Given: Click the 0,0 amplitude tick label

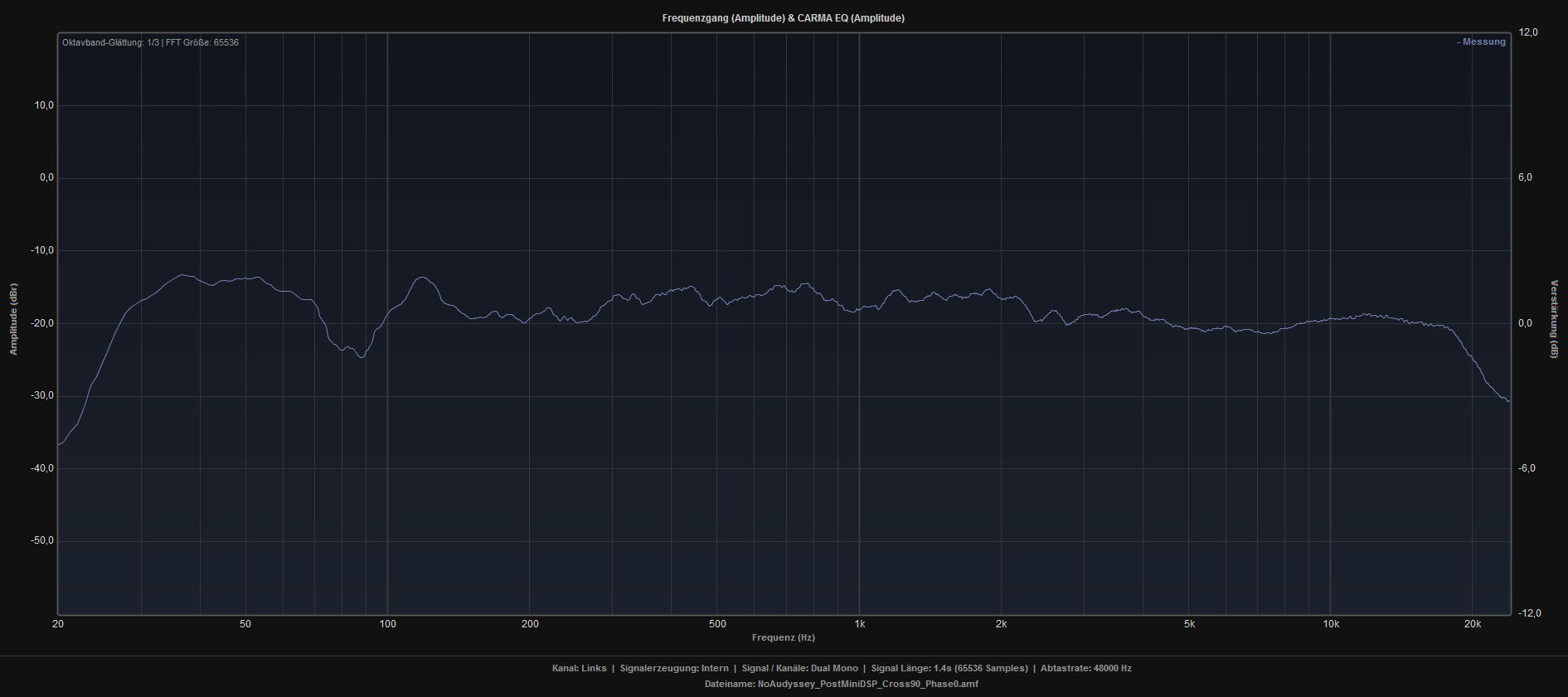Looking at the screenshot, I should click(46, 177).
